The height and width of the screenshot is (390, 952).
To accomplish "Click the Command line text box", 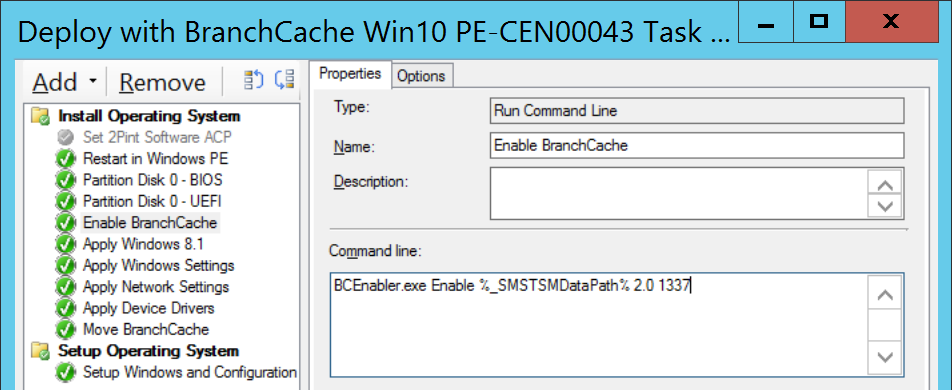I will [599, 325].
